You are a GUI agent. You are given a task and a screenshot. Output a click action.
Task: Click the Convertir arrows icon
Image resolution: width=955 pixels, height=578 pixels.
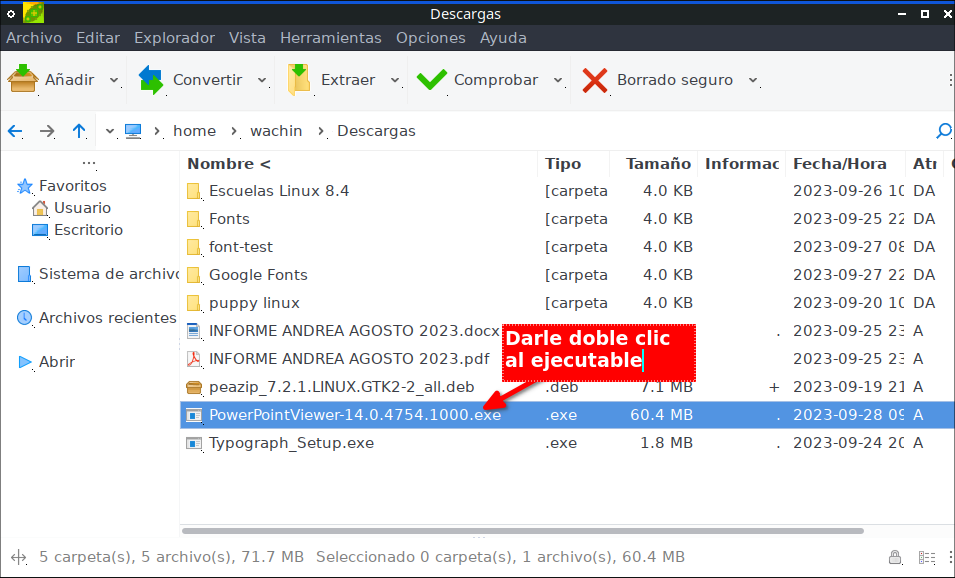pos(151,80)
